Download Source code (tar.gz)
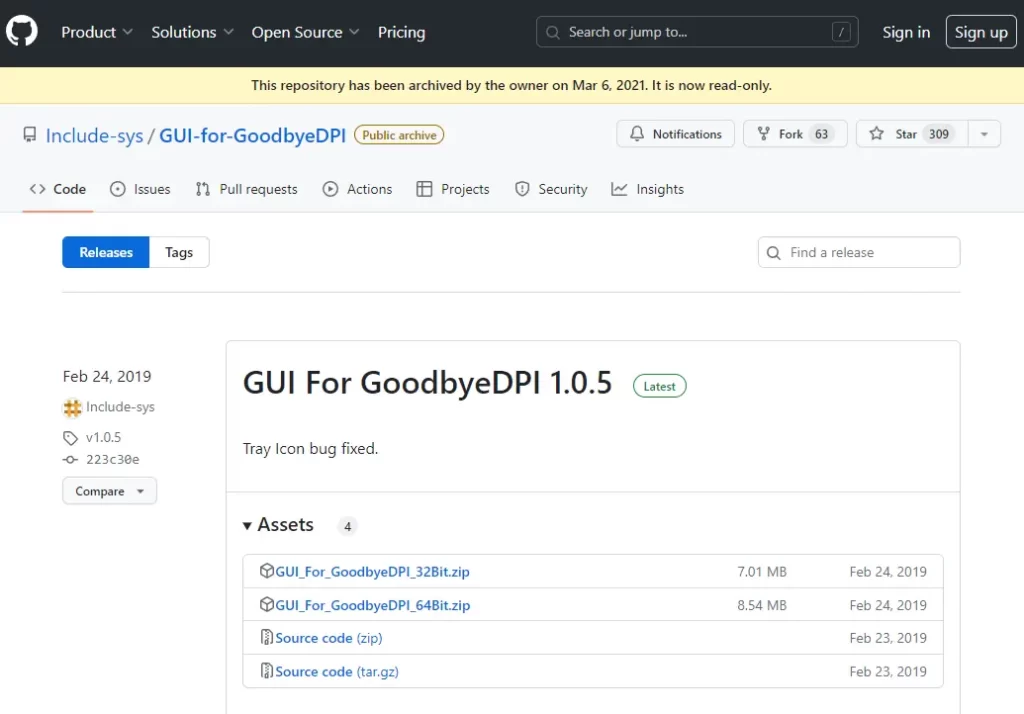The width and height of the screenshot is (1024, 714). [337, 672]
